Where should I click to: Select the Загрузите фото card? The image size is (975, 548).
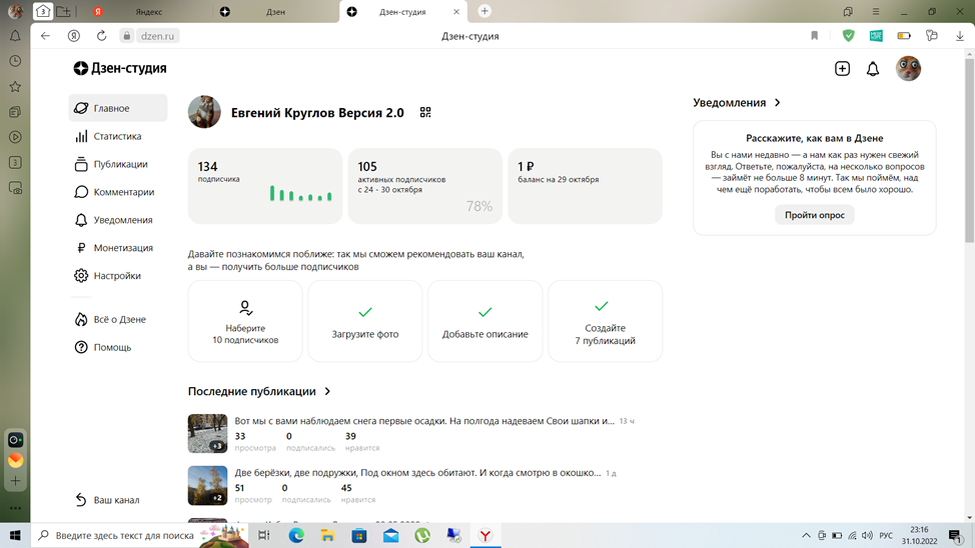365,321
